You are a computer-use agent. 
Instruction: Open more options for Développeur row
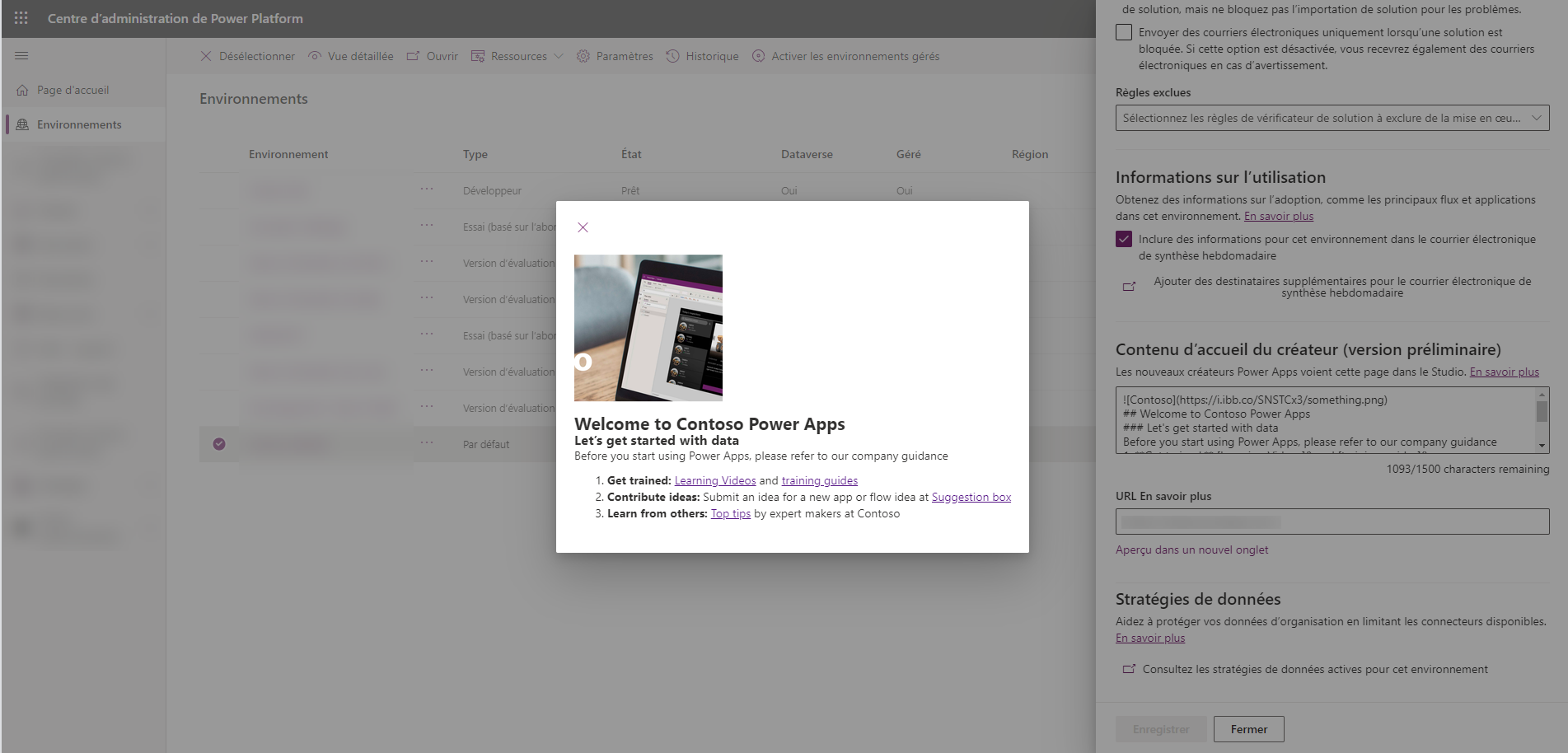coord(426,189)
